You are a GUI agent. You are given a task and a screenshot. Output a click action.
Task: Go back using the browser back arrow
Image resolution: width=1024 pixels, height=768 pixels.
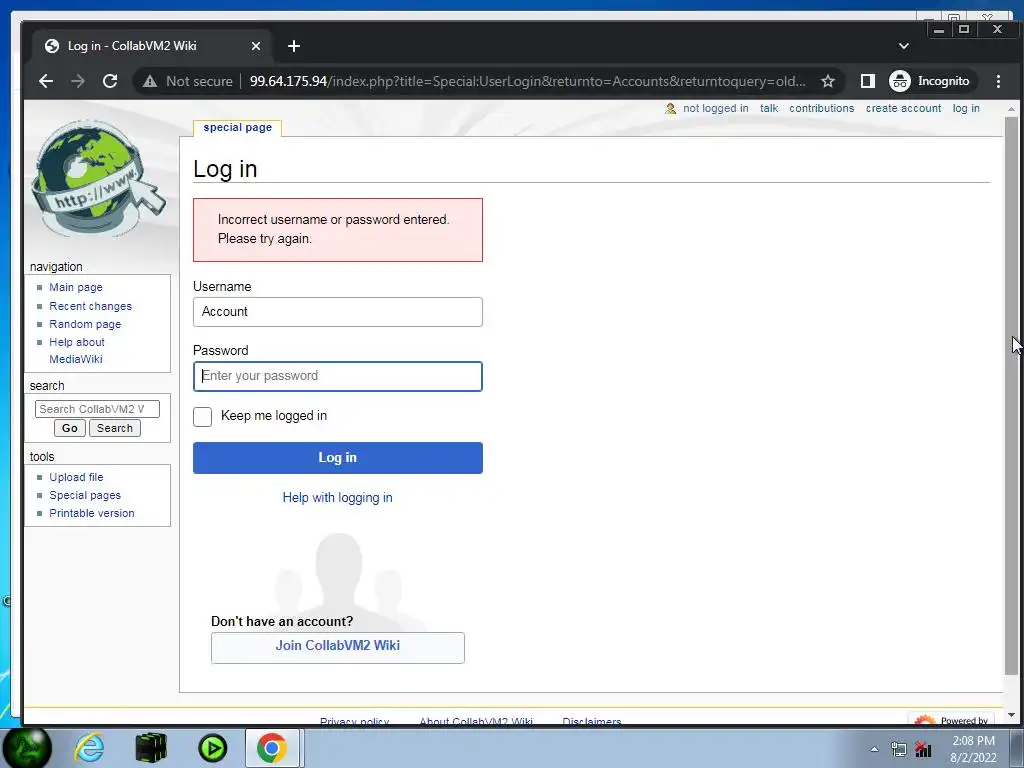coord(46,81)
